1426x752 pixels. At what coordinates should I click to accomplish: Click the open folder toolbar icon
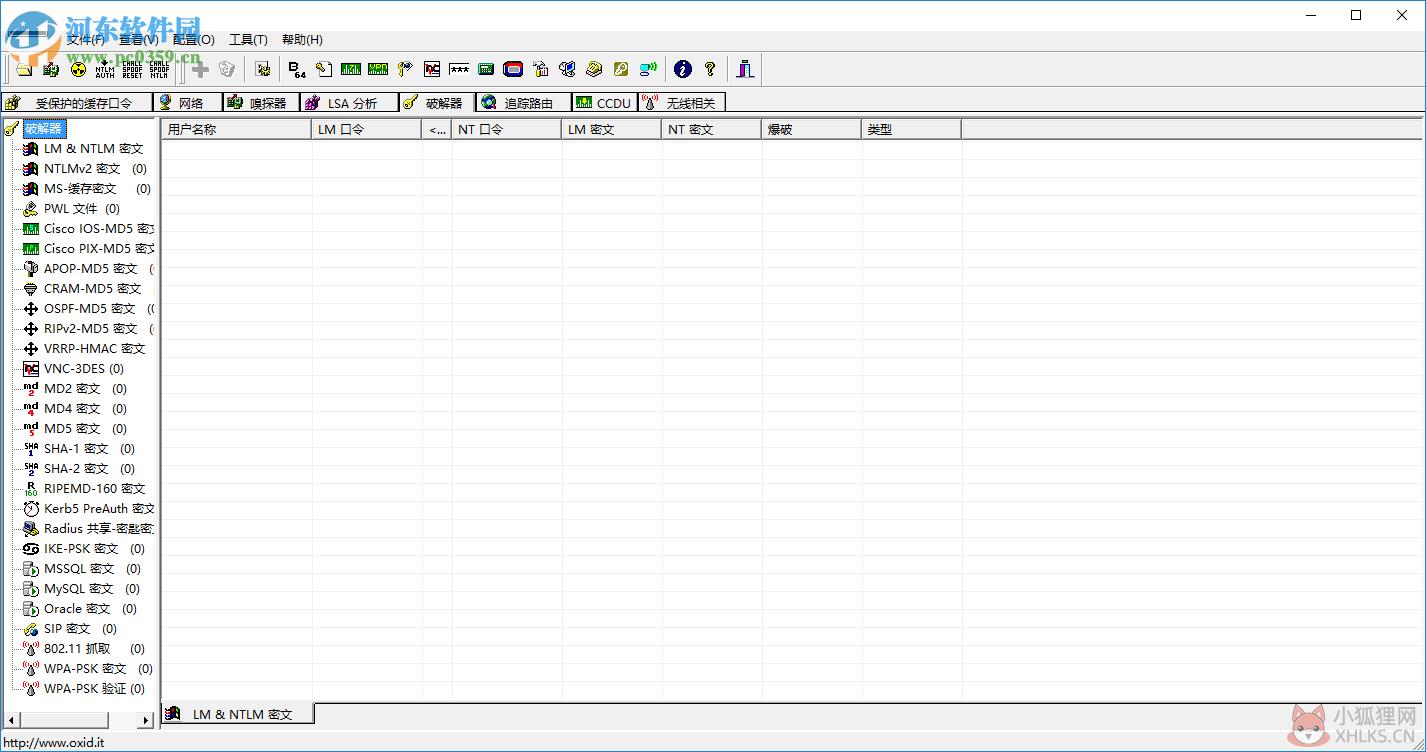pyautogui.click(x=24, y=69)
